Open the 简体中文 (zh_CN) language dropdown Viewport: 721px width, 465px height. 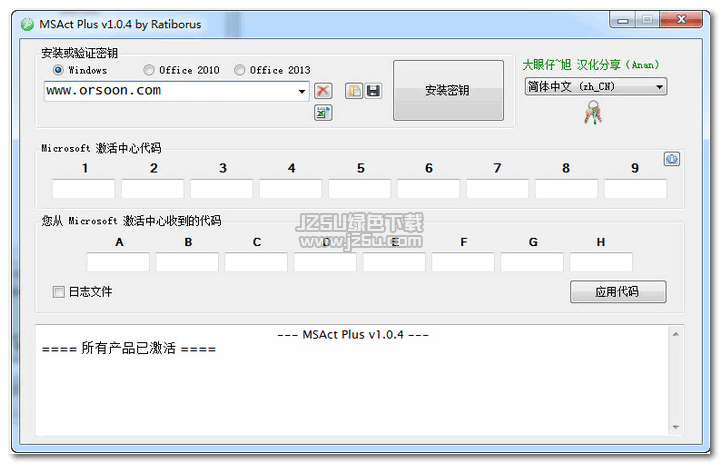point(595,86)
